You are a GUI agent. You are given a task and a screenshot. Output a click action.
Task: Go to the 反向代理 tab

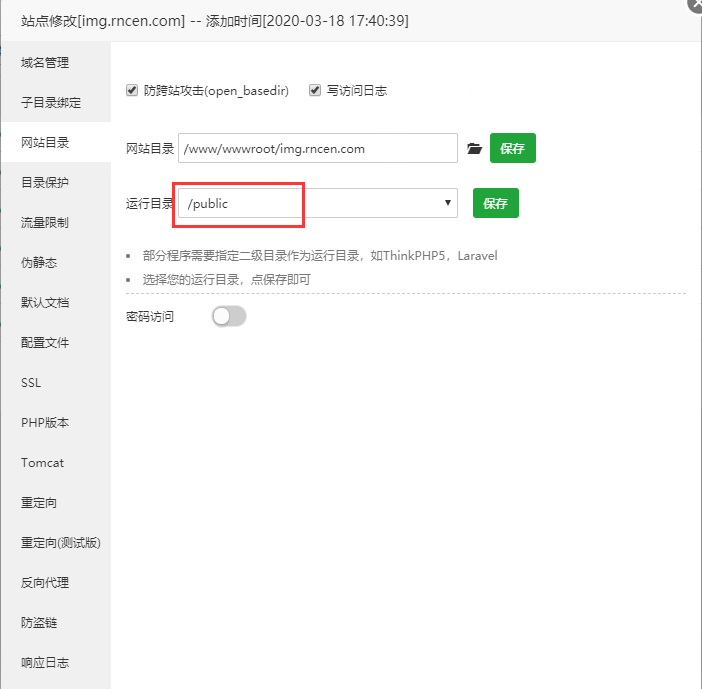(56, 582)
